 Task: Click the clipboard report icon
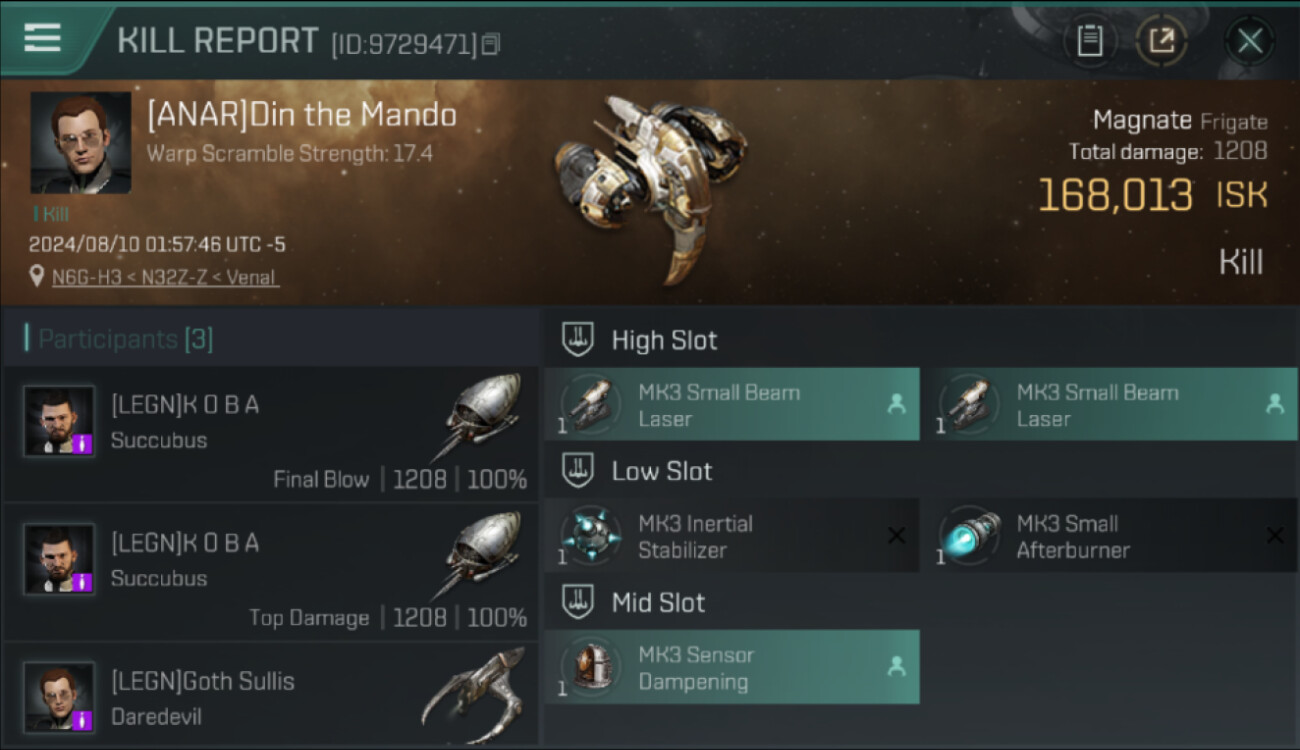click(x=1089, y=41)
